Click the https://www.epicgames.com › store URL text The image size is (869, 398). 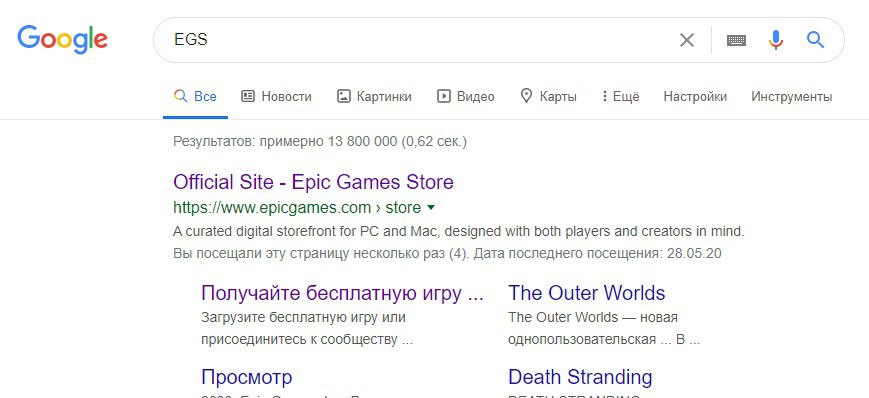297,208
